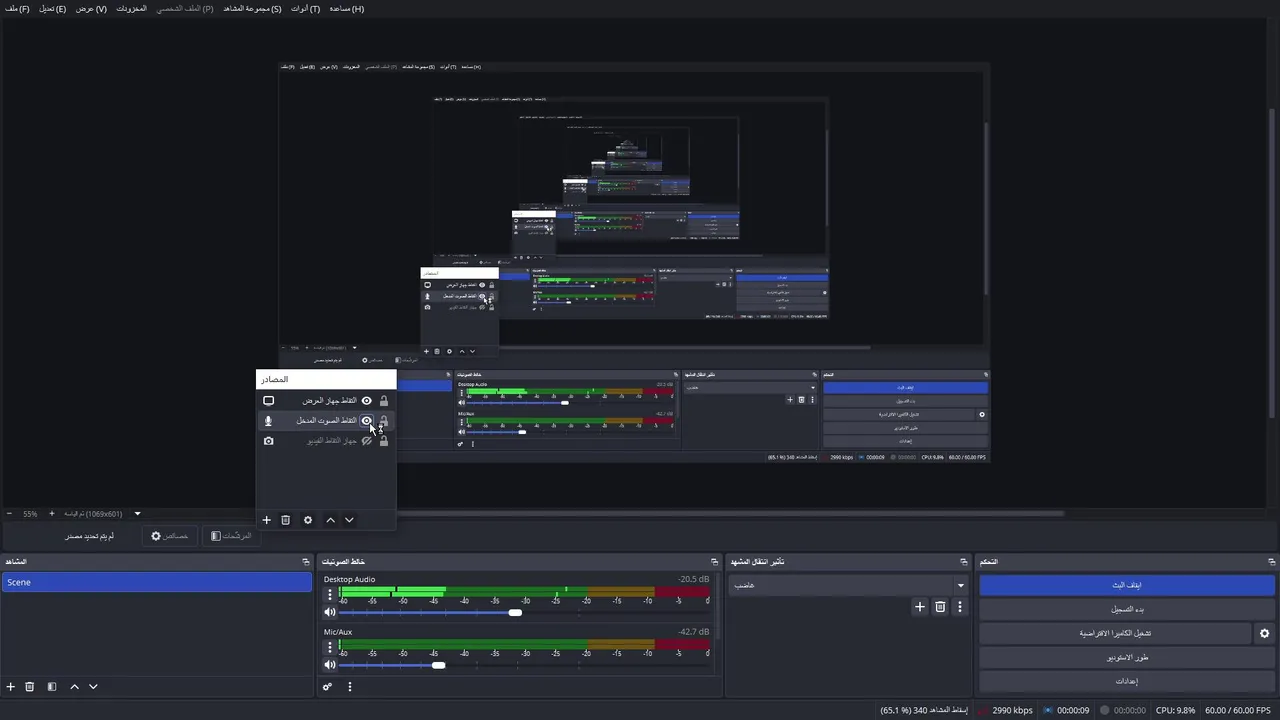Remove selected scene with trash icon
The width and height of the screenshot is (1280, 720).
30,687
